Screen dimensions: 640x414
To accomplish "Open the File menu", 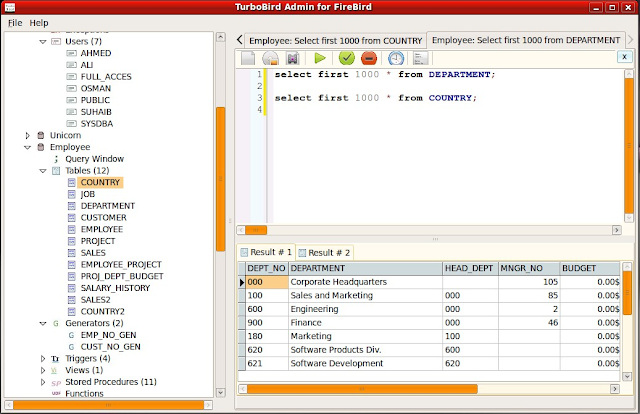I will pyautogui.click(x=15, y=23).
